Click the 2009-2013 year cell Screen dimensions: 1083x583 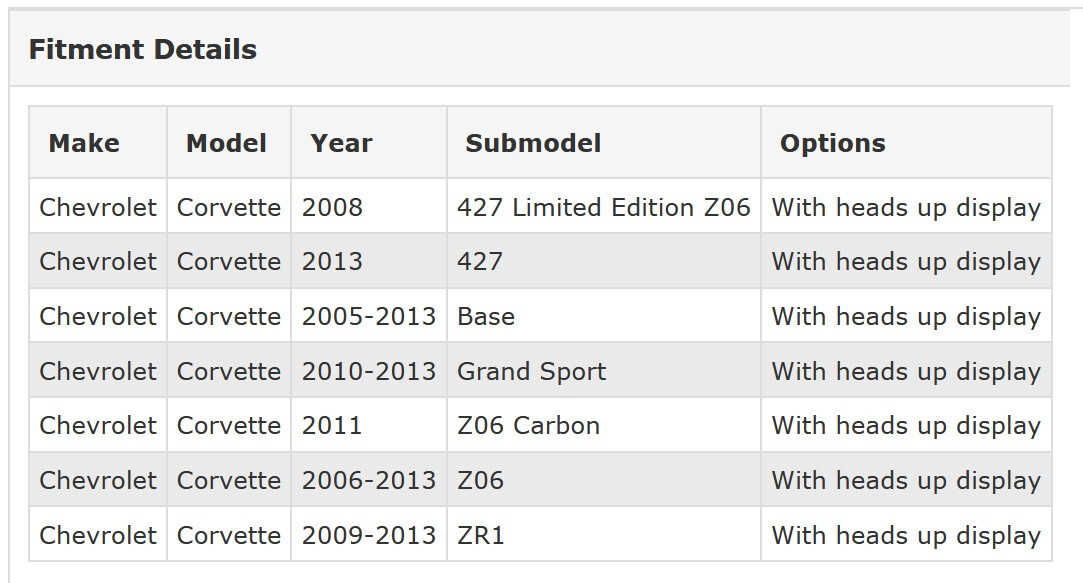tap(369, 535)
